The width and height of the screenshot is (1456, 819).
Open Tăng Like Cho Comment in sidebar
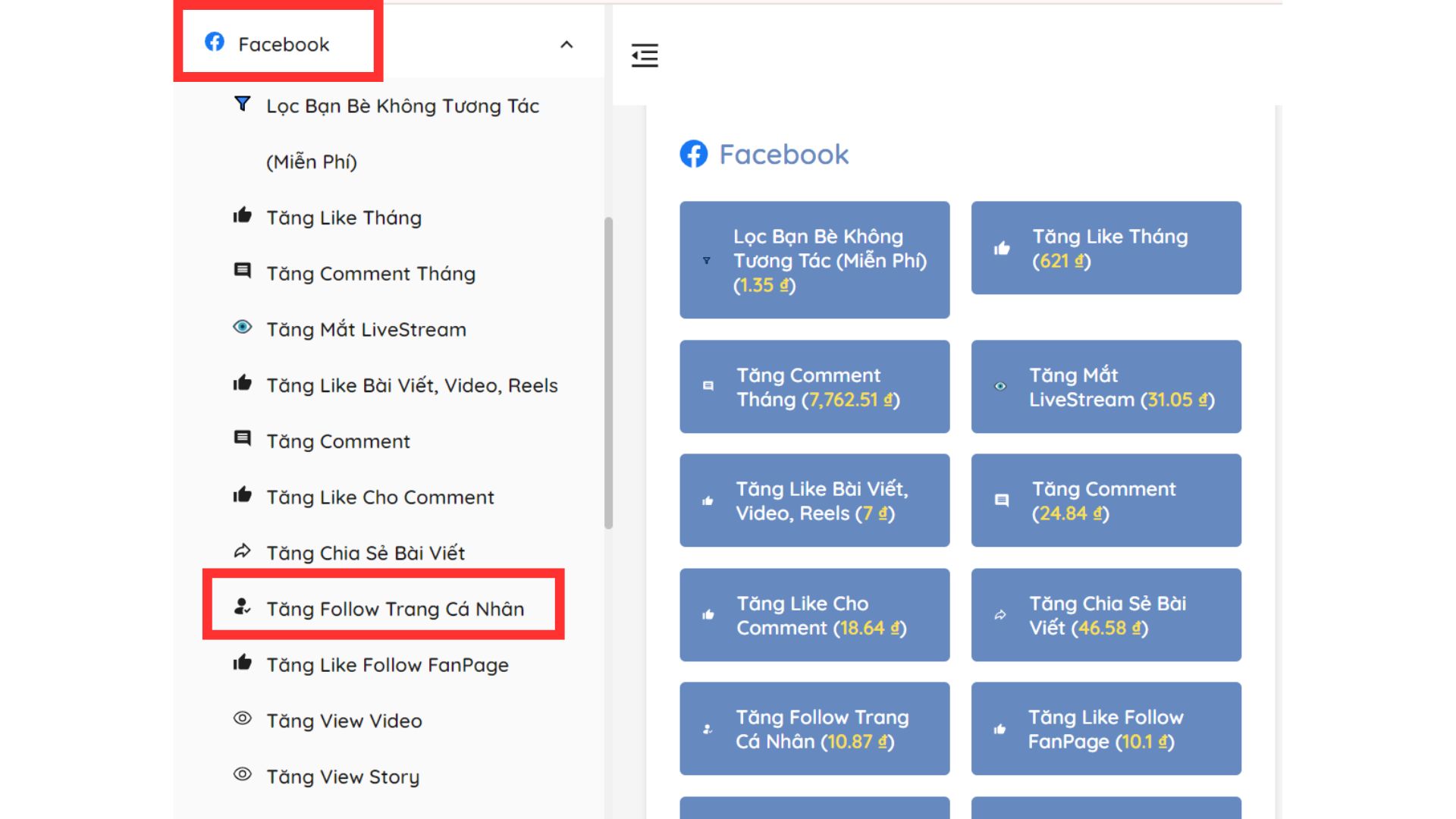[x=380, y=497]
